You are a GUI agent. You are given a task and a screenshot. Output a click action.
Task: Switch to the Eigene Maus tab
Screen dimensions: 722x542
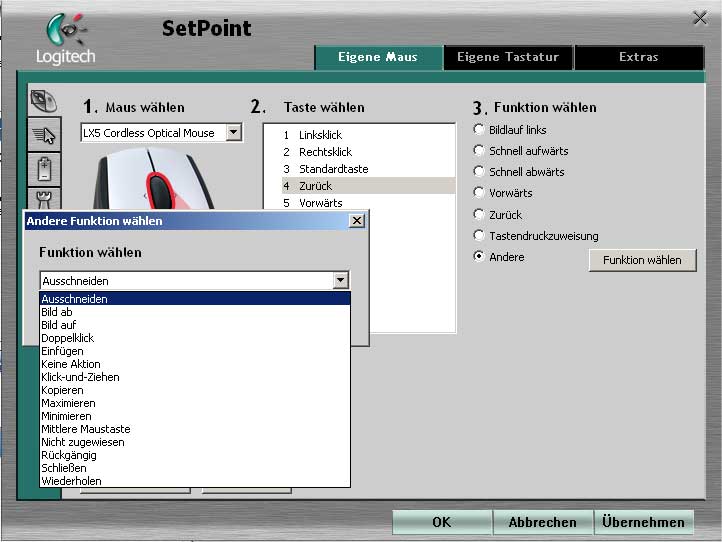point(378,57)
